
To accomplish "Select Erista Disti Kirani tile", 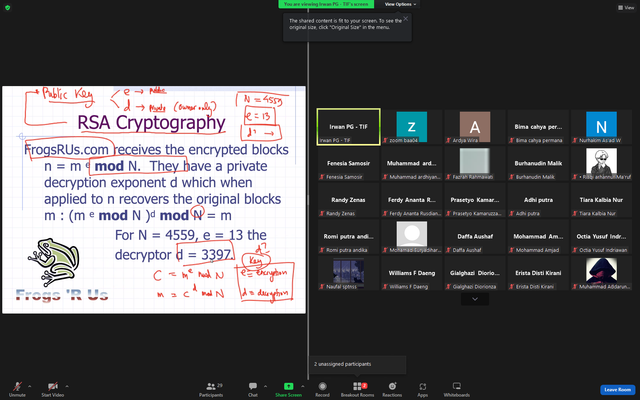I will pyautogui.click(x=538, y=273).
